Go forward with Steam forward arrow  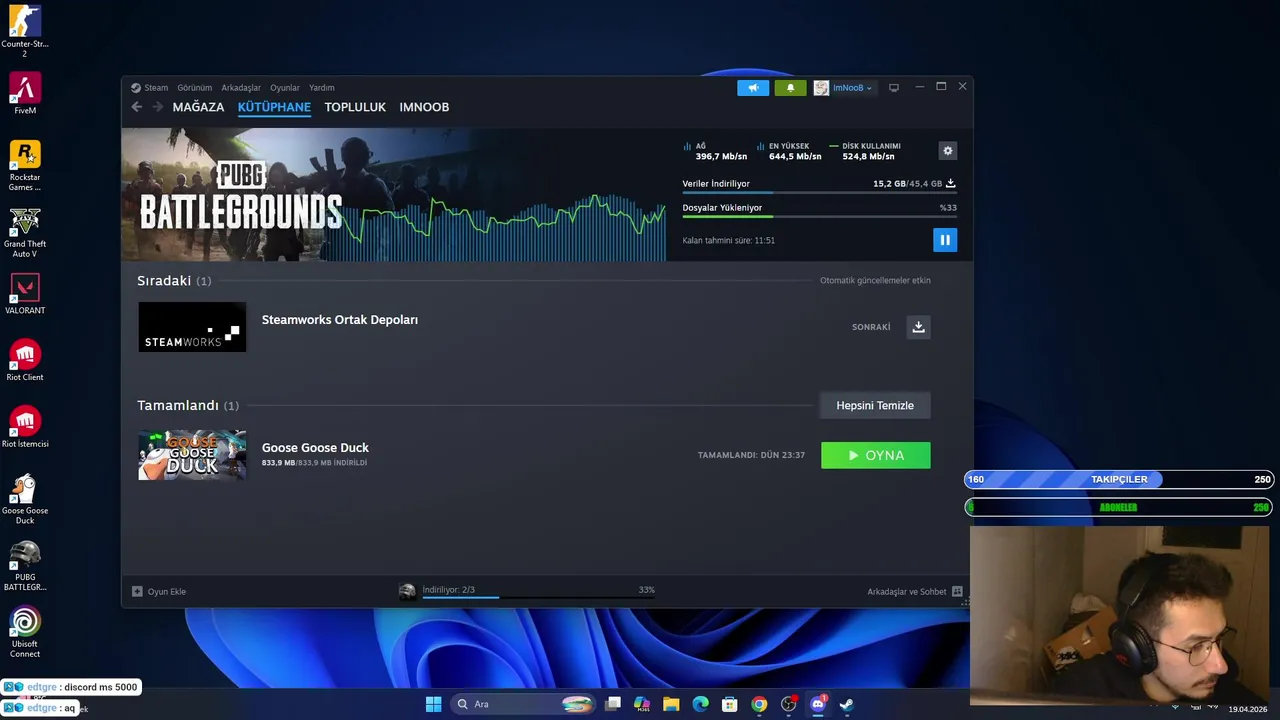click(x=157, y=107)
